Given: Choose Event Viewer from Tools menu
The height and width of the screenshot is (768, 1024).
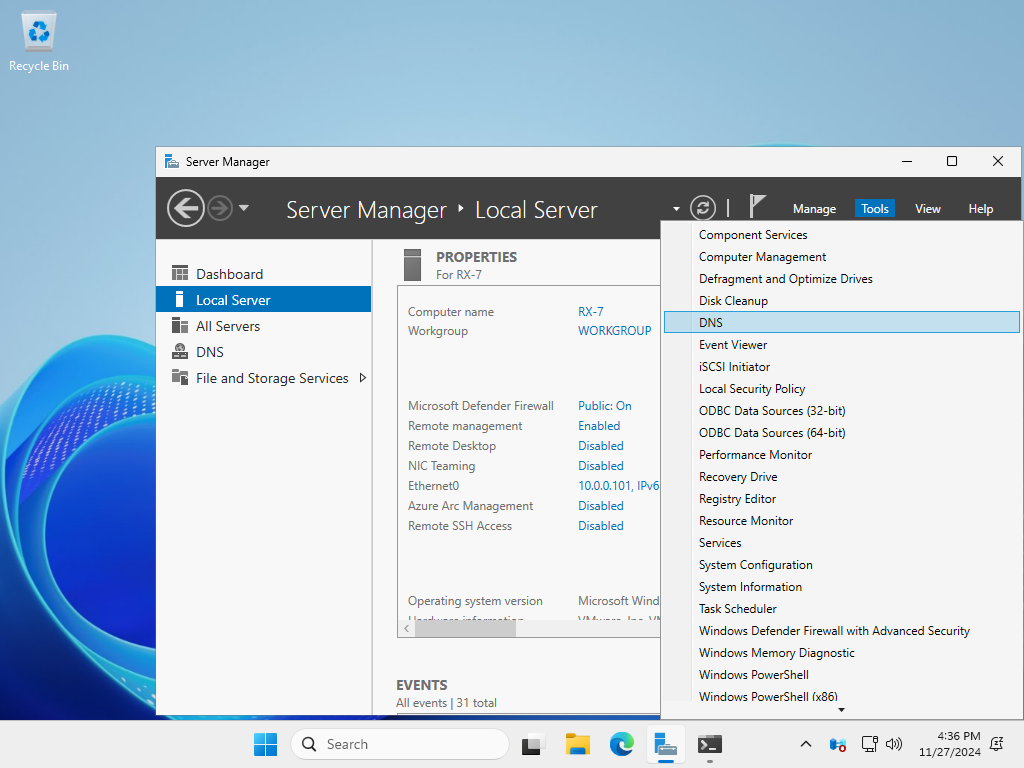Looking at the screenshot, I should [841, 345].
